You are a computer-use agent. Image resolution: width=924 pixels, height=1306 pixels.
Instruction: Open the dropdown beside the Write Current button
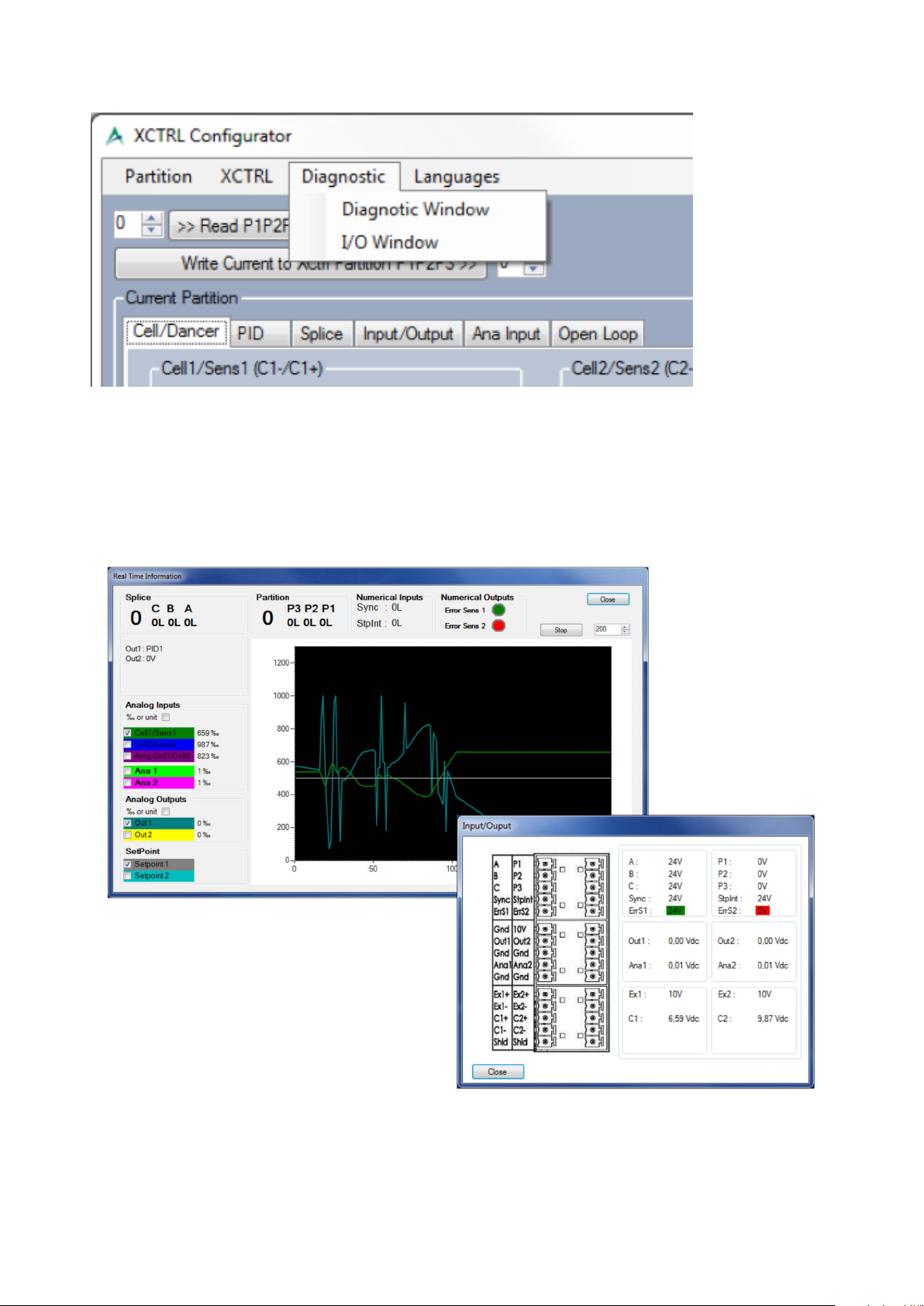point(533,267)
